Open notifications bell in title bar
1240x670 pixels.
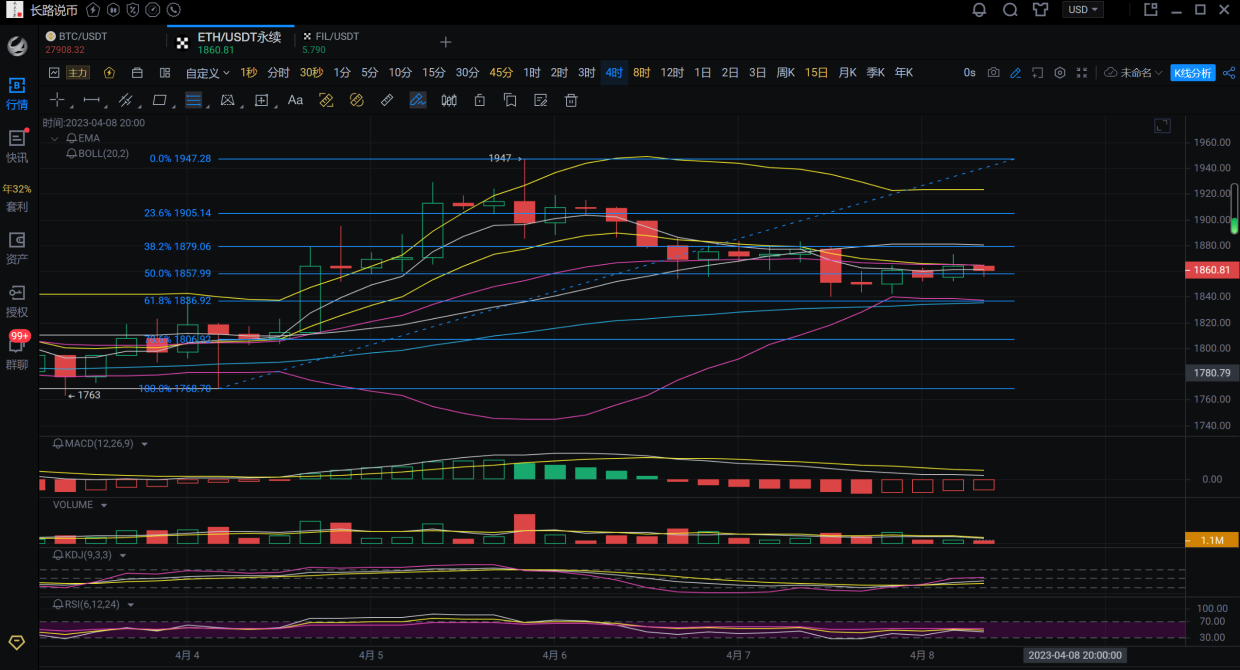coord(979,10)
